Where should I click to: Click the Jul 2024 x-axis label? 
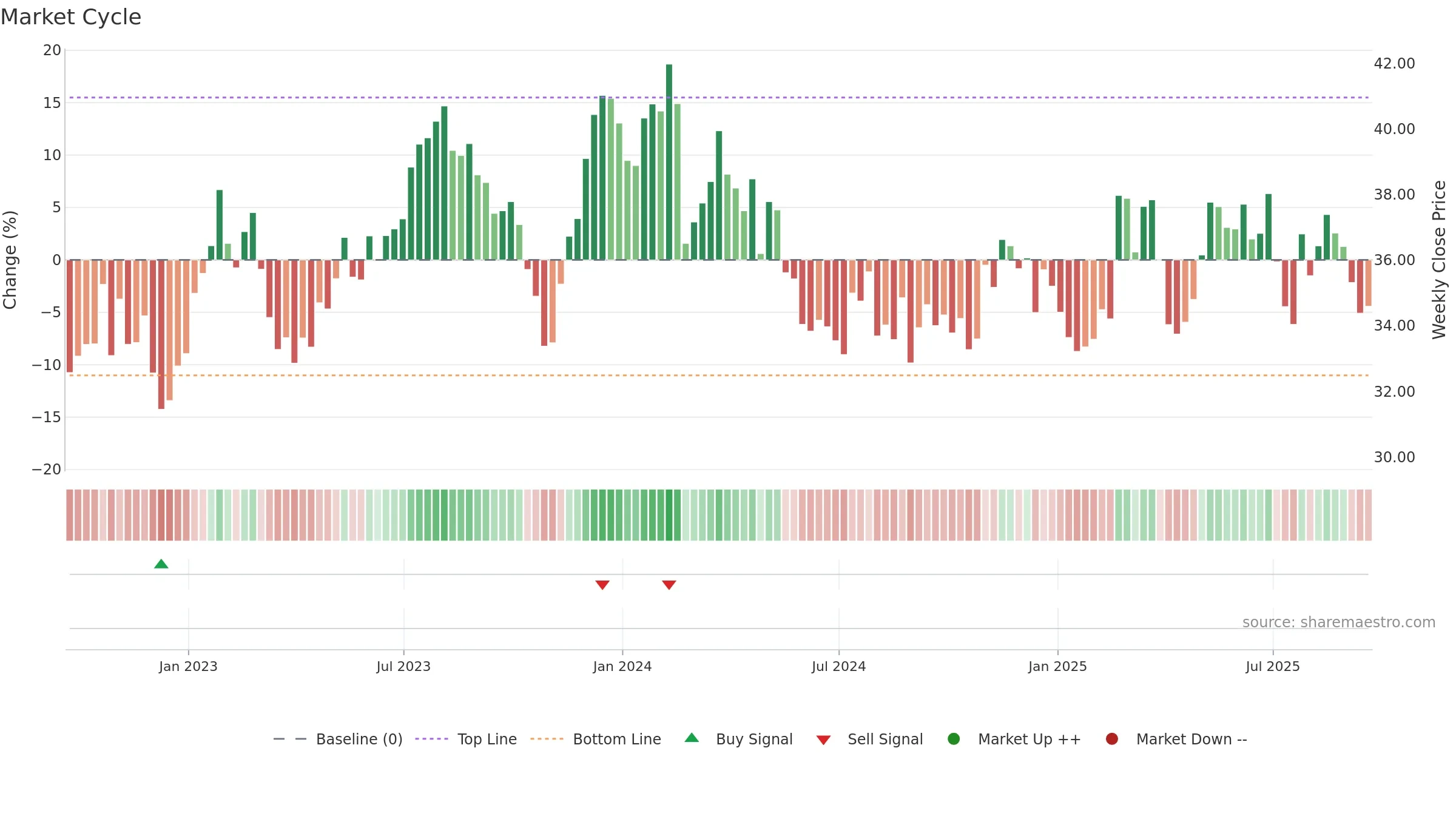[839, 666]
